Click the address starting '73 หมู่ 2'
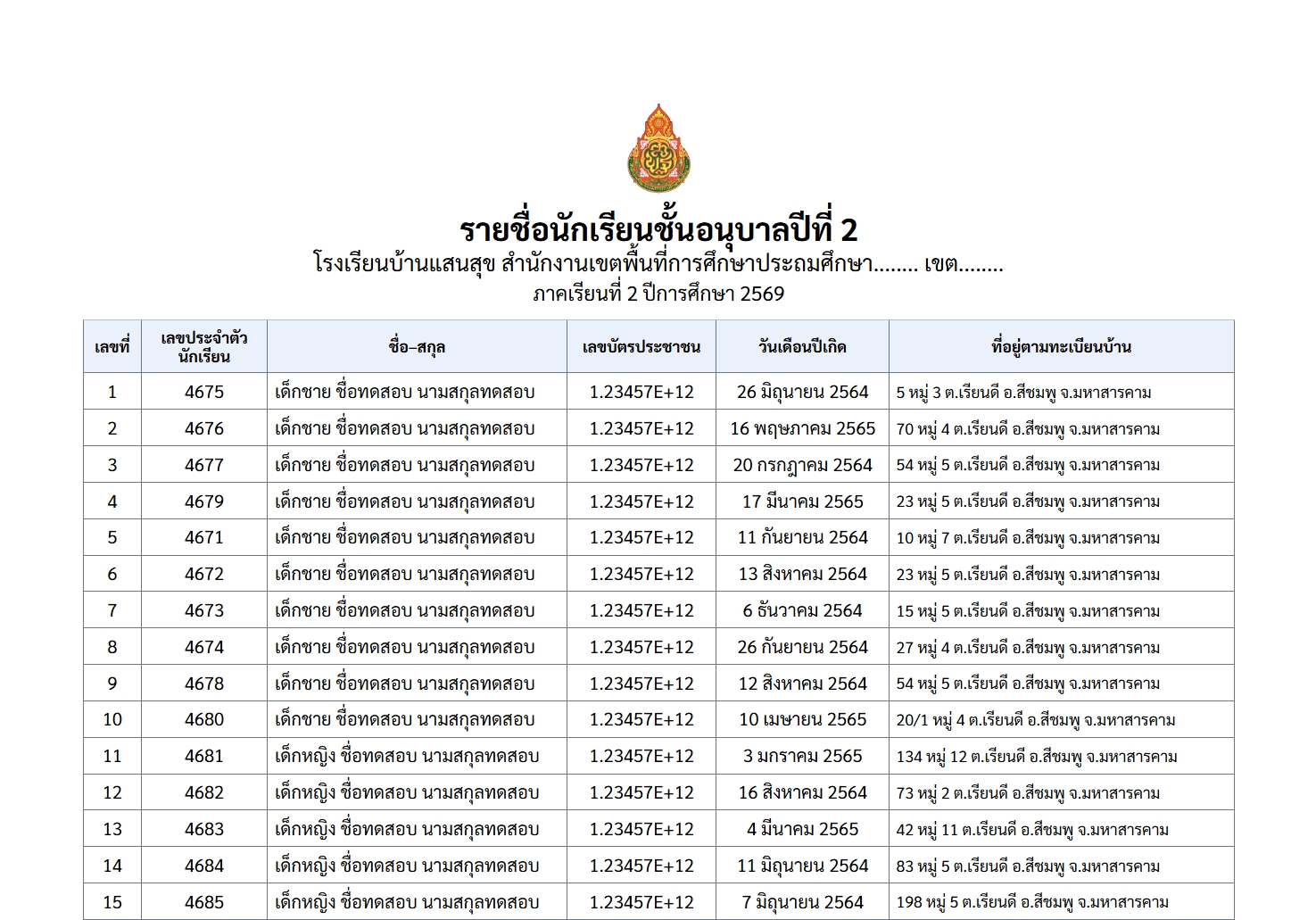The width and height of the screenshot is (1316, 920). pyautogui.click(x=1028, y=793)
